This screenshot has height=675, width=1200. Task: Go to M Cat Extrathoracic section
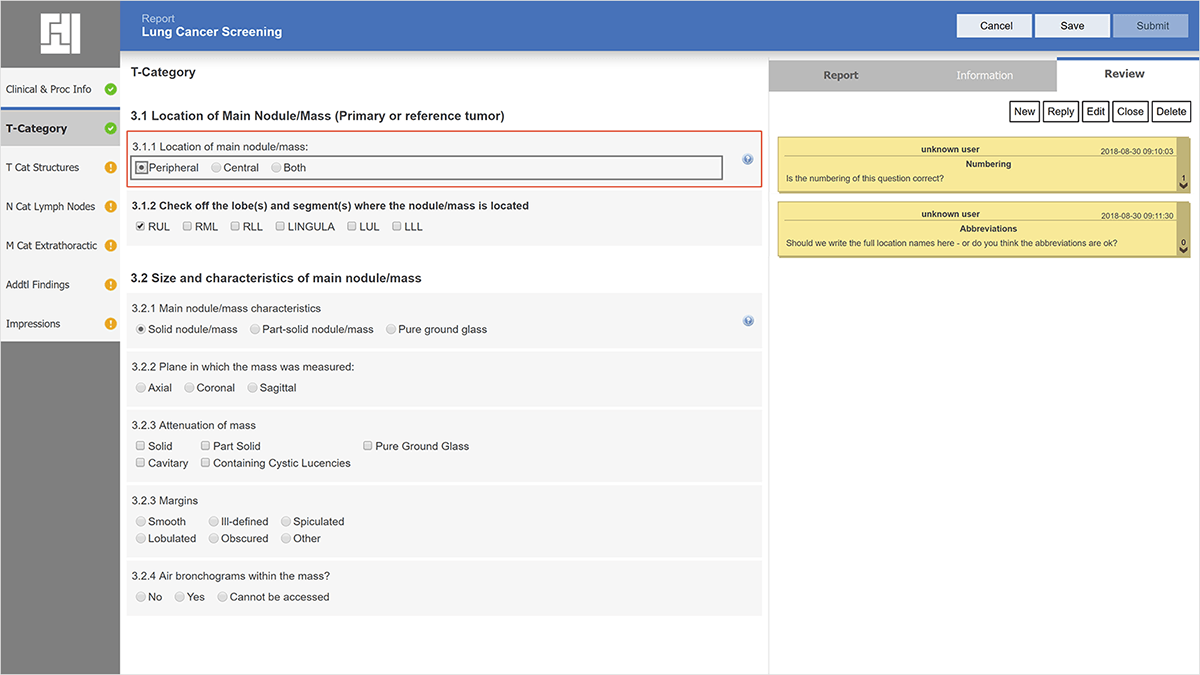pyautogui.click(x=60, y=245)
